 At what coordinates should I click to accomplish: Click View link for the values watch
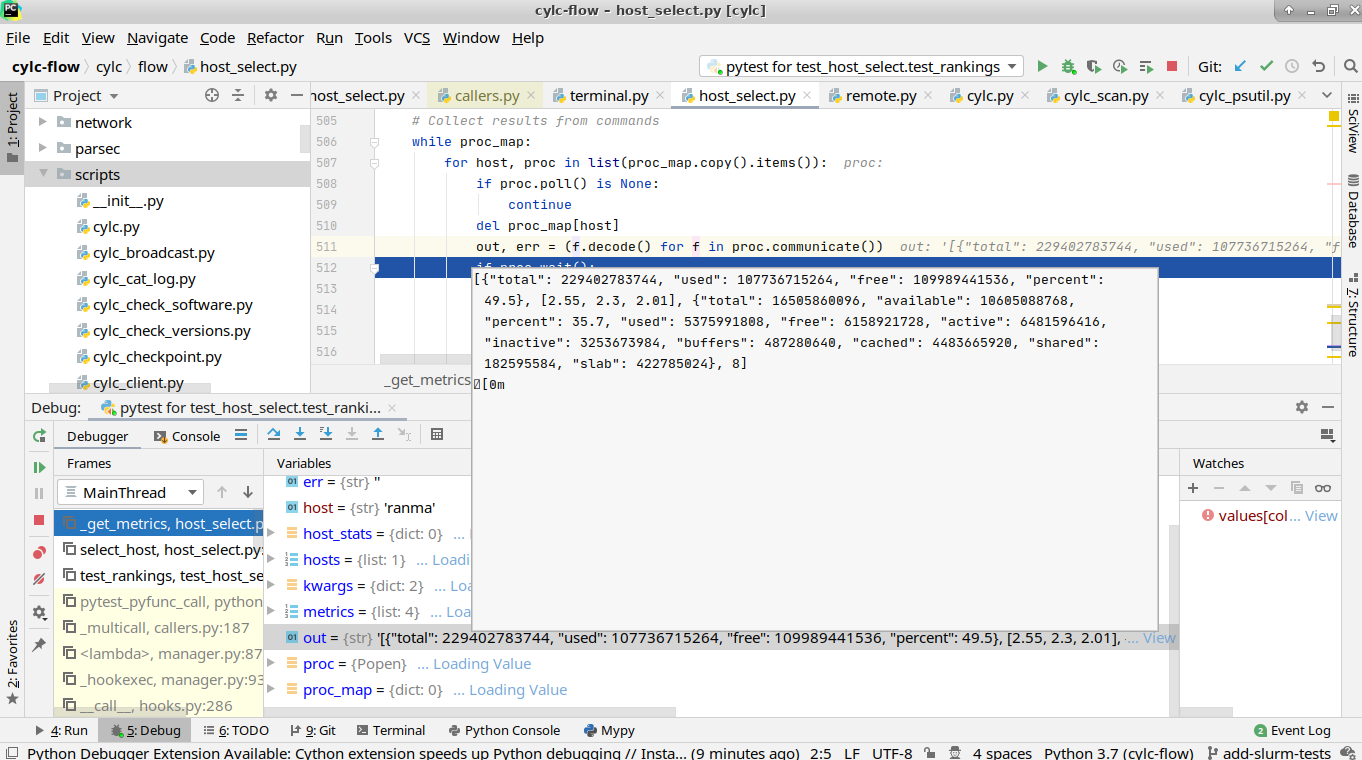(x=1321, y=516)
